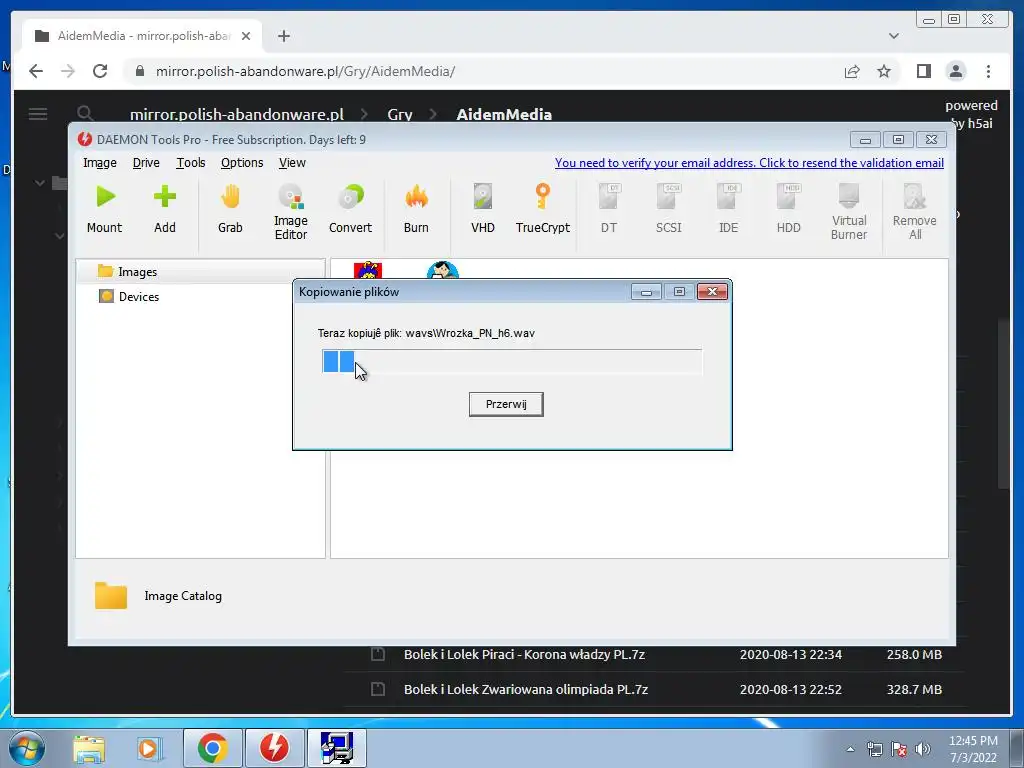Go to mirror.polish-abandonware.pl breadcrumb

(x=236, y=114)
